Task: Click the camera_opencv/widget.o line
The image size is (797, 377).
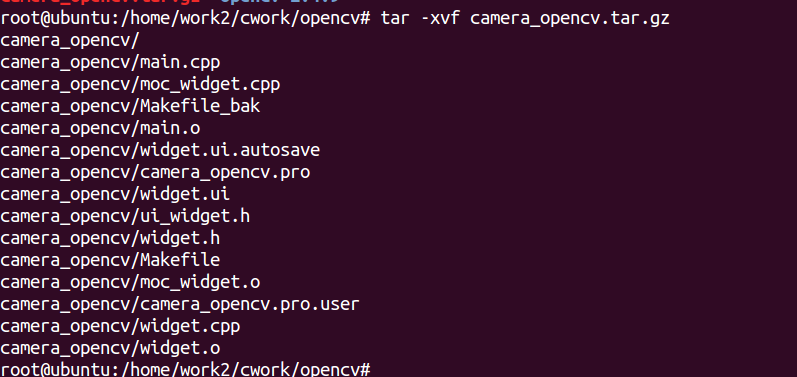Action: click(110, 349)
